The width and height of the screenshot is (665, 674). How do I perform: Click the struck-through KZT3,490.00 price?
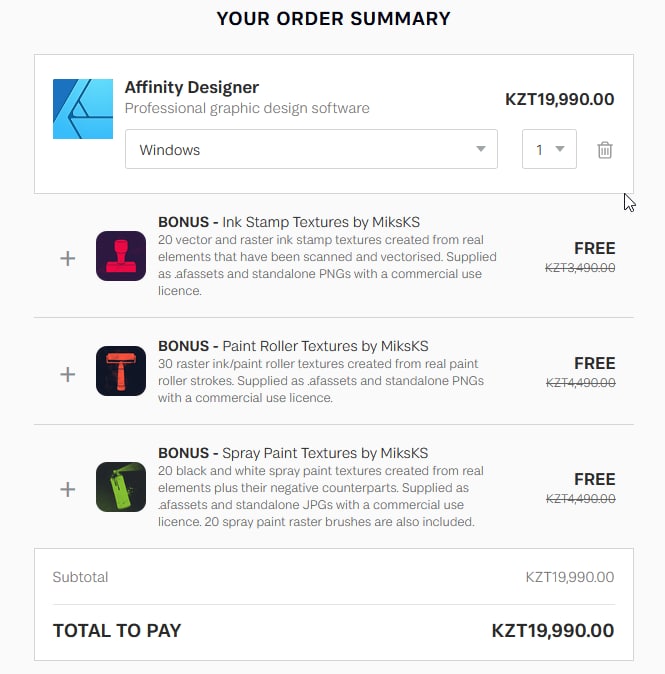[580, 267]
